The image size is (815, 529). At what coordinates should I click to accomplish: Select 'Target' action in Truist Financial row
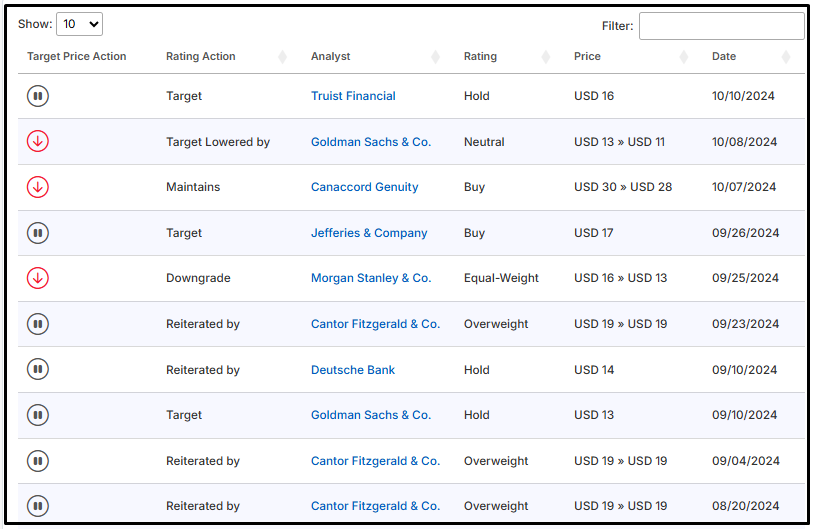(183, 96)
